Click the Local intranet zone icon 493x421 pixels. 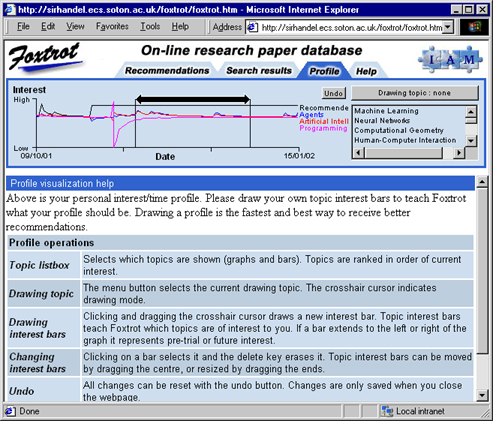387,411
